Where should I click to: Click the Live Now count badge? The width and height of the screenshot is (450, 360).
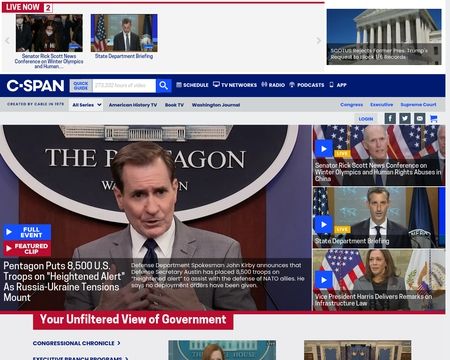pos(48,8)
